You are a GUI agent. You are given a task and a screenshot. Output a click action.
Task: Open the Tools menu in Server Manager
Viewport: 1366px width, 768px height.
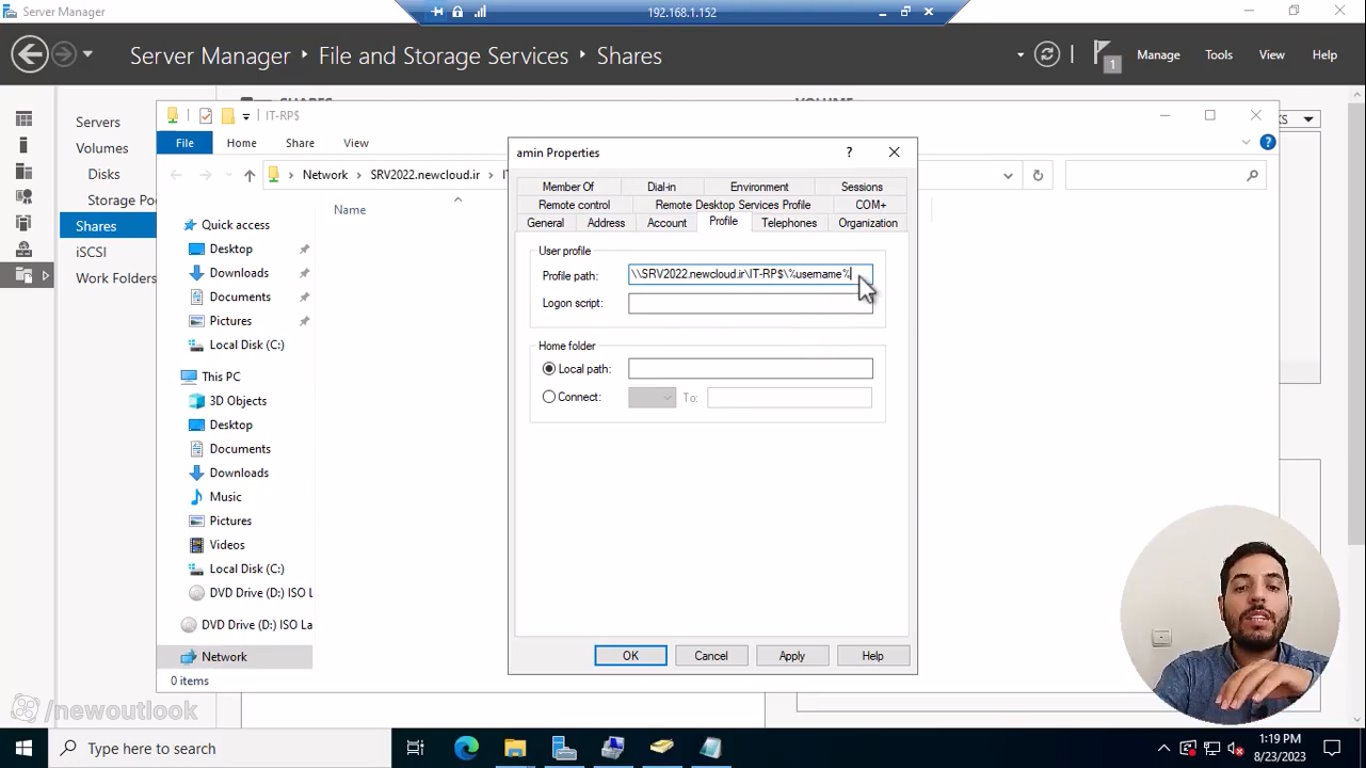pyautogui.click(x=1219, y=55)
